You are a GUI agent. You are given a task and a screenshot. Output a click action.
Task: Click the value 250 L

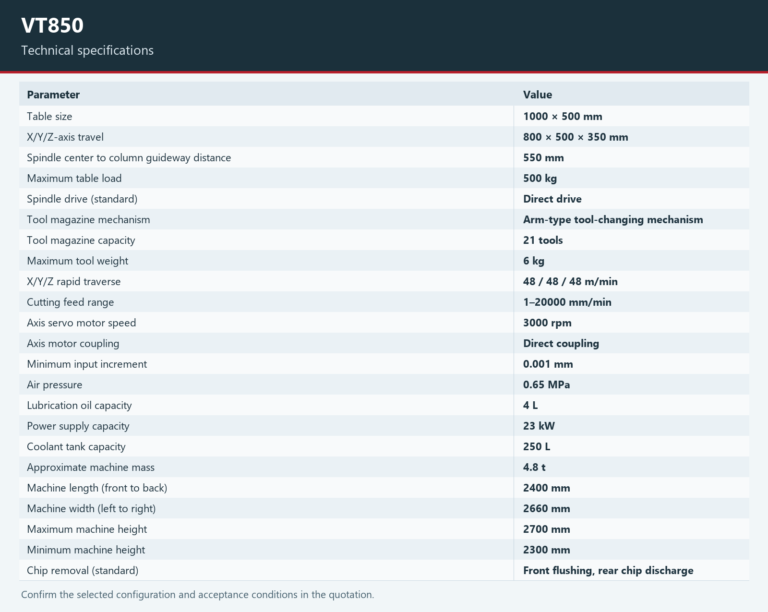tap(536, 447)
